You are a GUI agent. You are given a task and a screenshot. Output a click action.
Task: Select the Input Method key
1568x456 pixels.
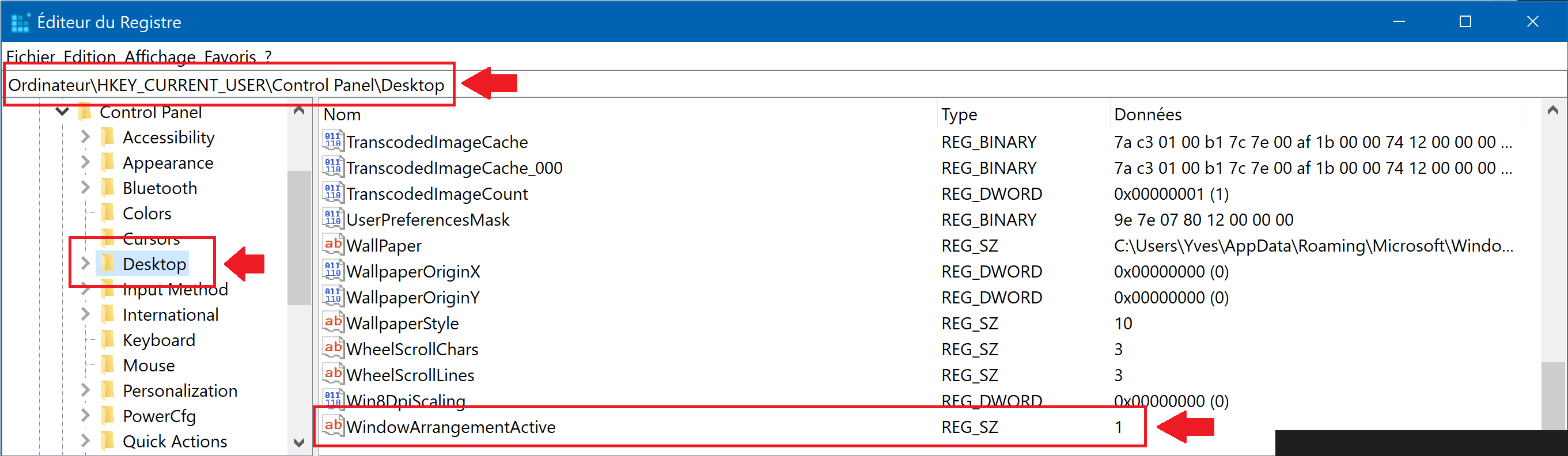[x=175, y=290]
